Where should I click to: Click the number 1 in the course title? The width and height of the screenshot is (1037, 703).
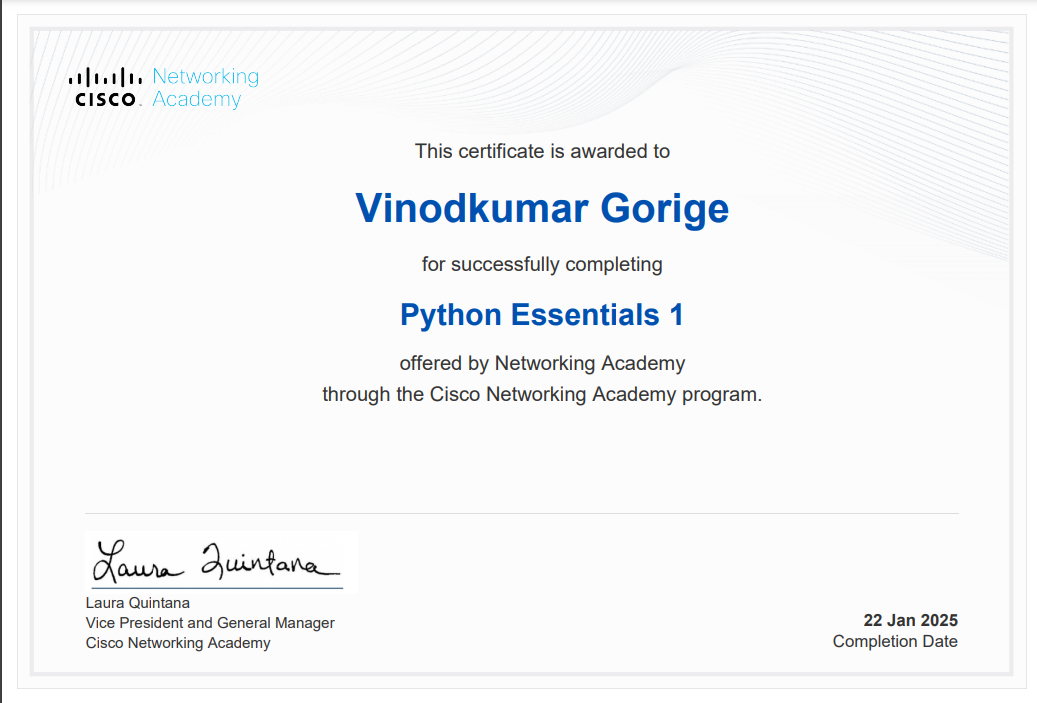tap(676, 315)
